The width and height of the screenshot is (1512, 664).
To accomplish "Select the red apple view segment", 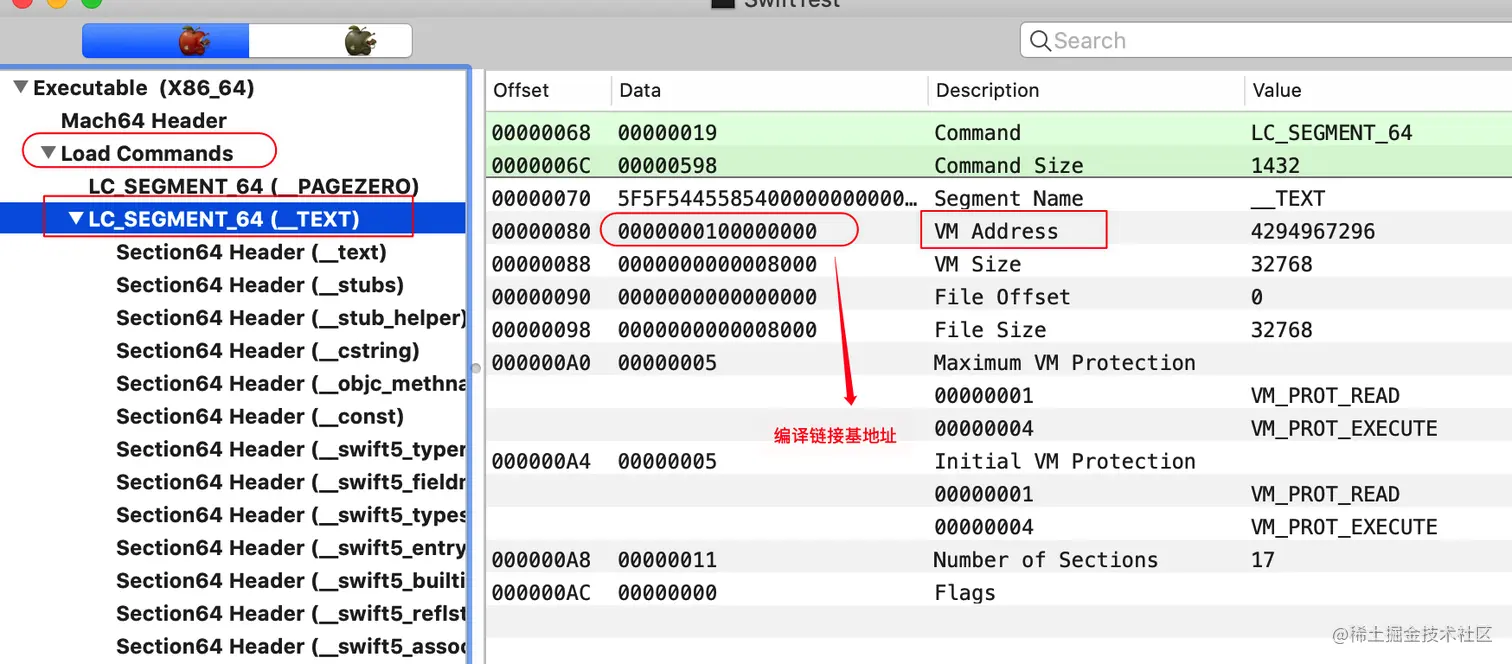I will tap(166, 41).
